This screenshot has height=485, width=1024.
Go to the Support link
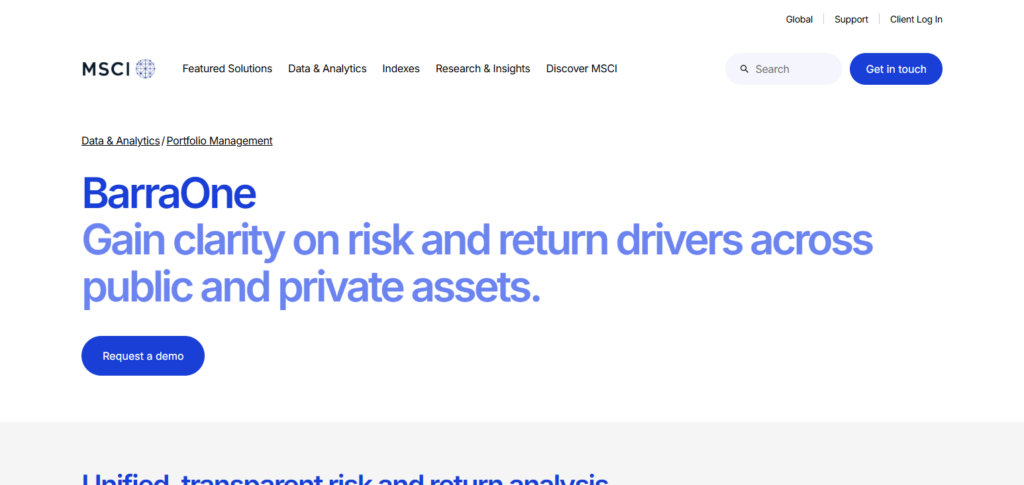(851, 19)
